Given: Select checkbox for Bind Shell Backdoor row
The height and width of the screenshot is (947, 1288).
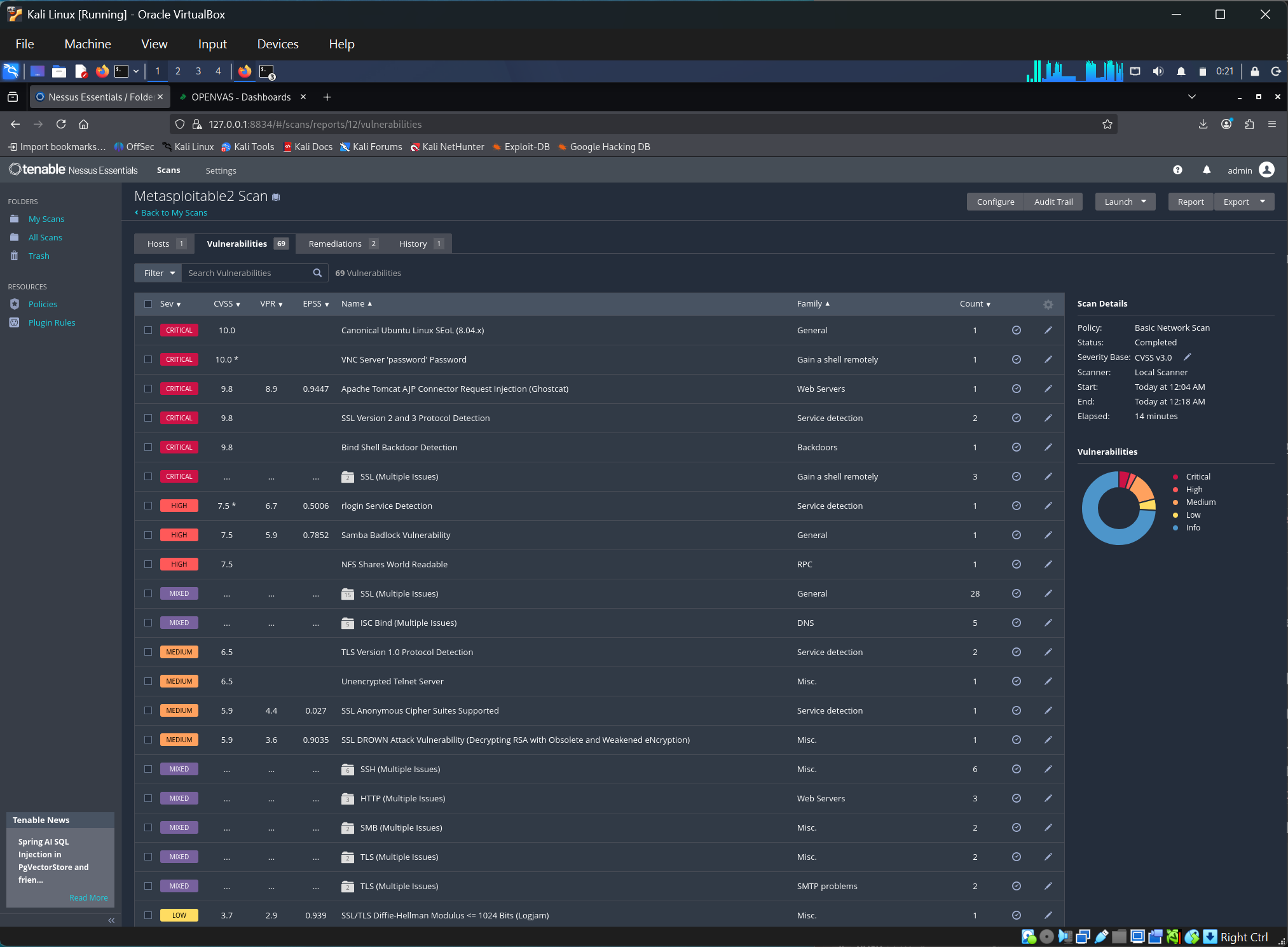Looking at the screenshot, I should [x=148, y=447].
